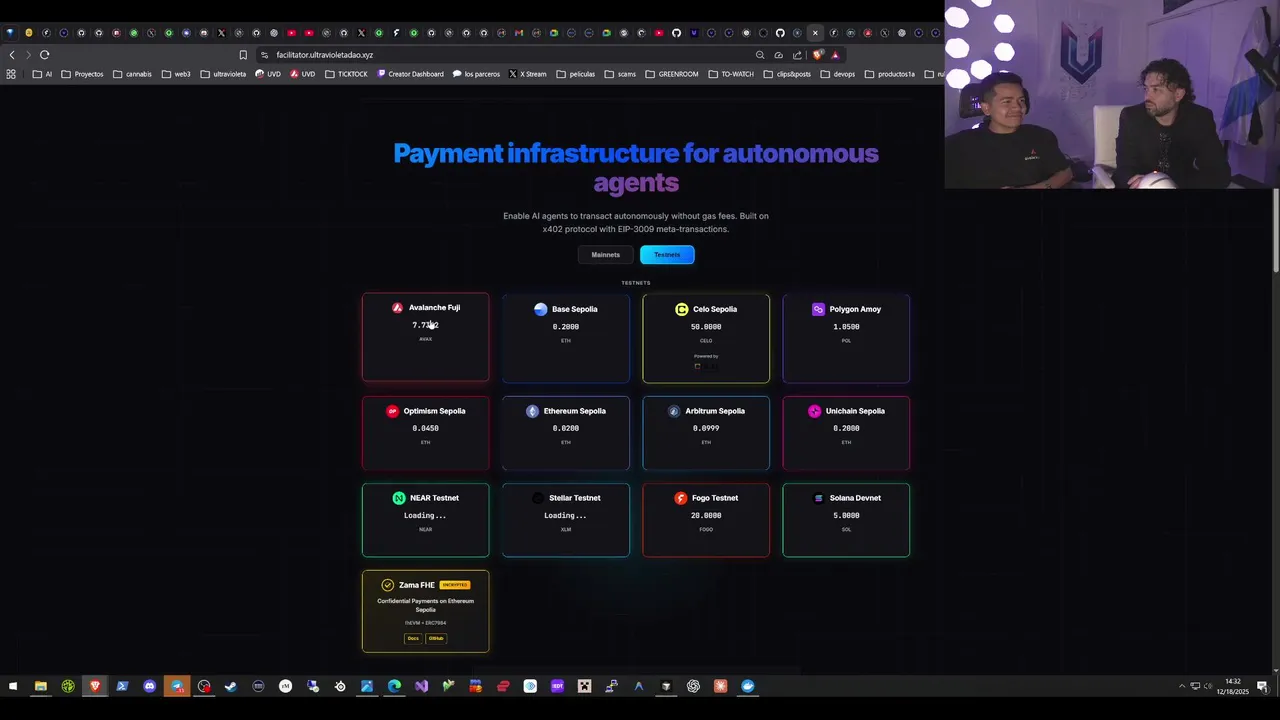Click the share icon in address bar
Viewport: 1280px width, 720px height.
pyautogui.click(x=797, y=55)
